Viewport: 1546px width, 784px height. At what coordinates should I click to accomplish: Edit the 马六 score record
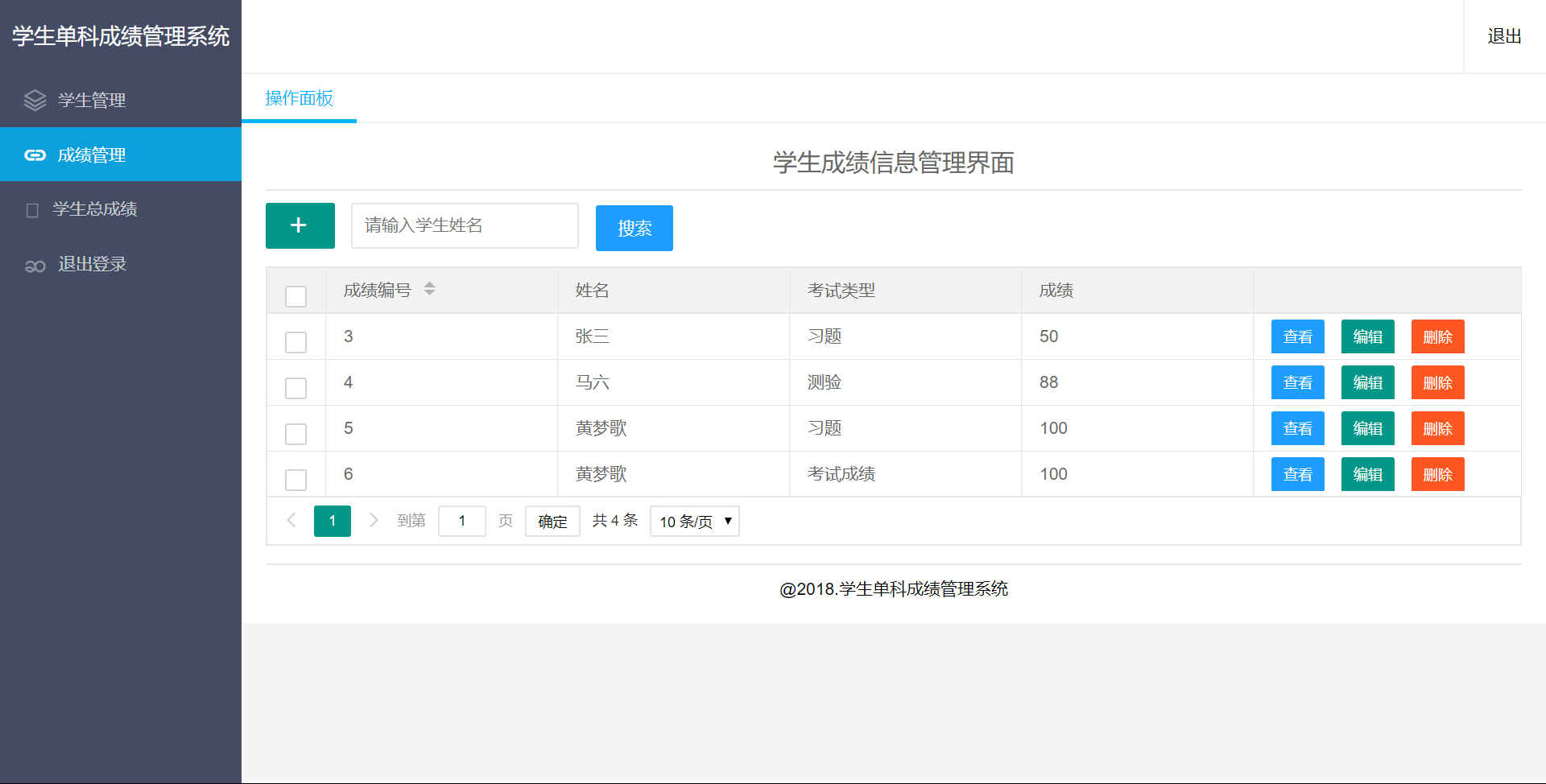pyautogui.click(x=1367, y=383)
